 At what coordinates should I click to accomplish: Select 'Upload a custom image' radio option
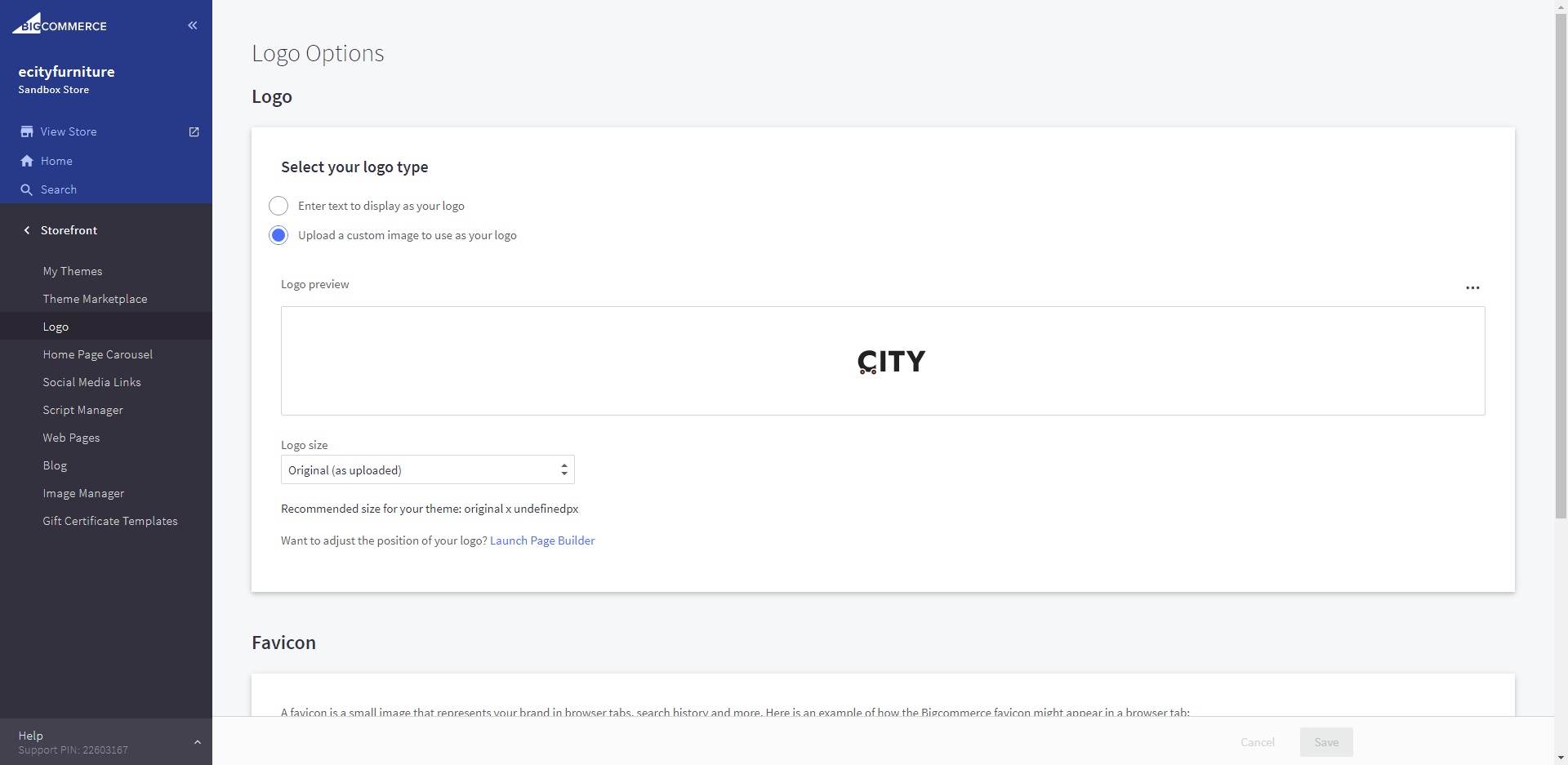278,235
